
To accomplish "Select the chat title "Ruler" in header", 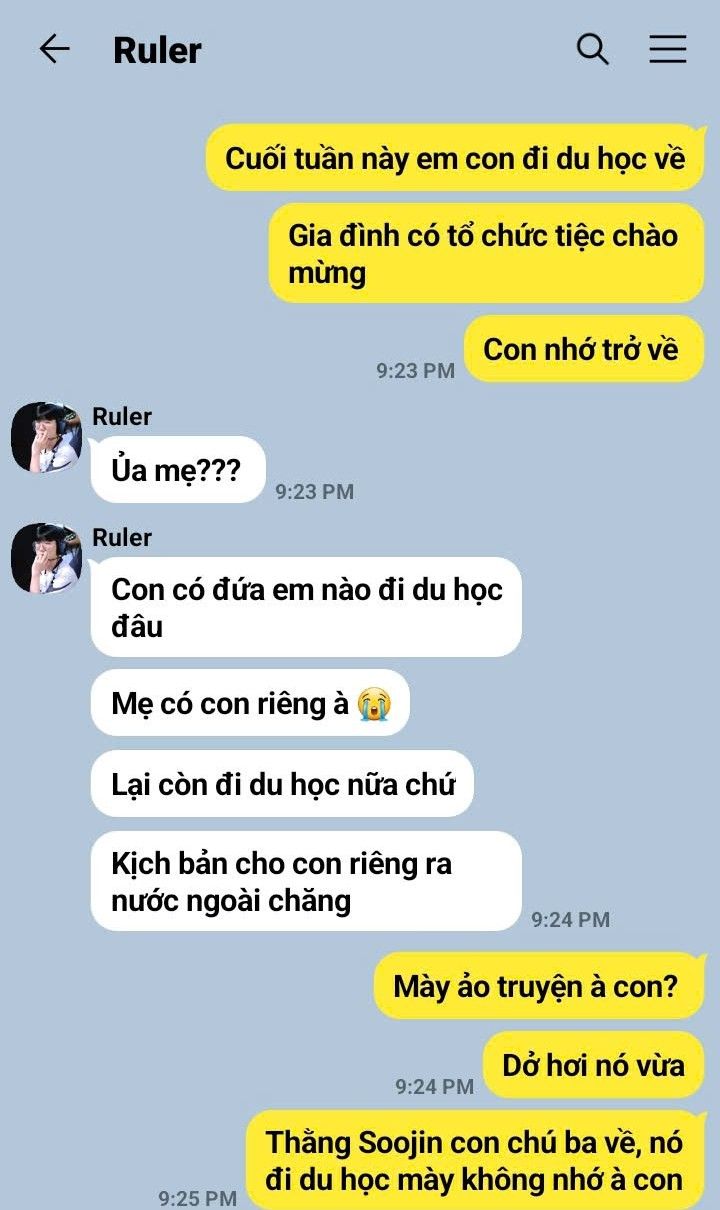I will click(157, 50).
